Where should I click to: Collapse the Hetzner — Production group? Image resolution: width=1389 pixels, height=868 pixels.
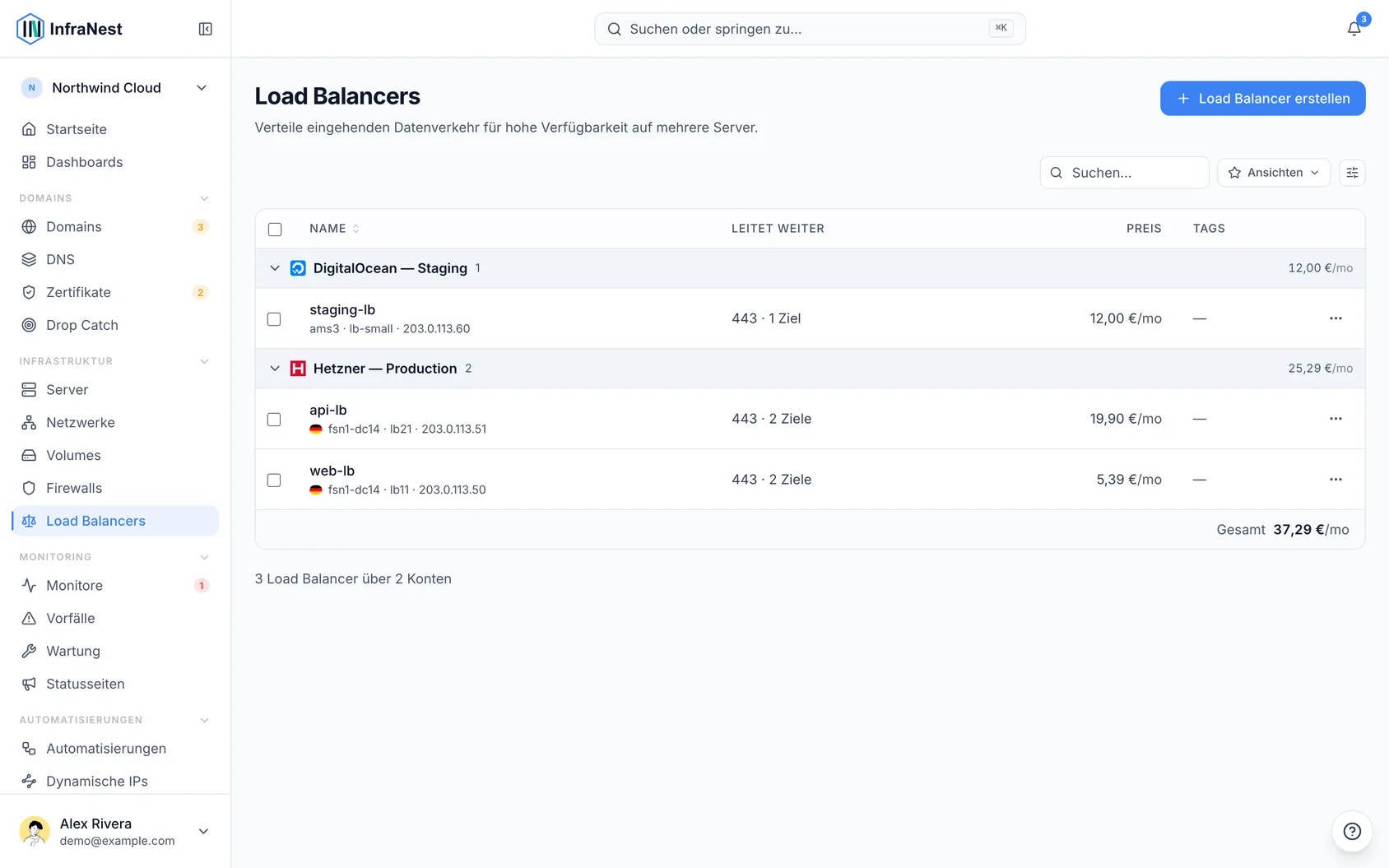click(x=275, y=369)
